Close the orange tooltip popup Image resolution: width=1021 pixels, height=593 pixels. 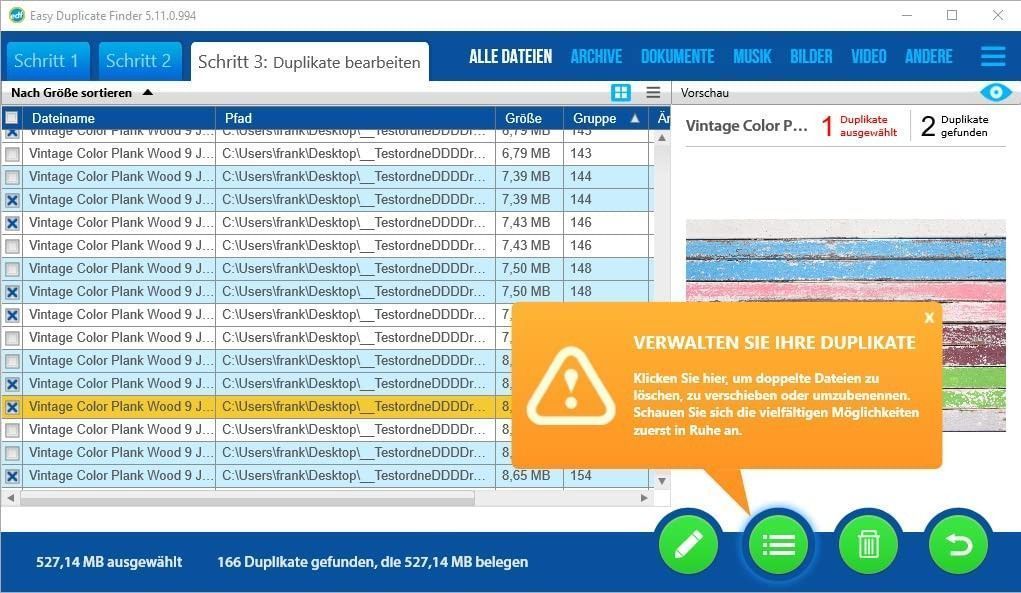[x=929, y=317]
